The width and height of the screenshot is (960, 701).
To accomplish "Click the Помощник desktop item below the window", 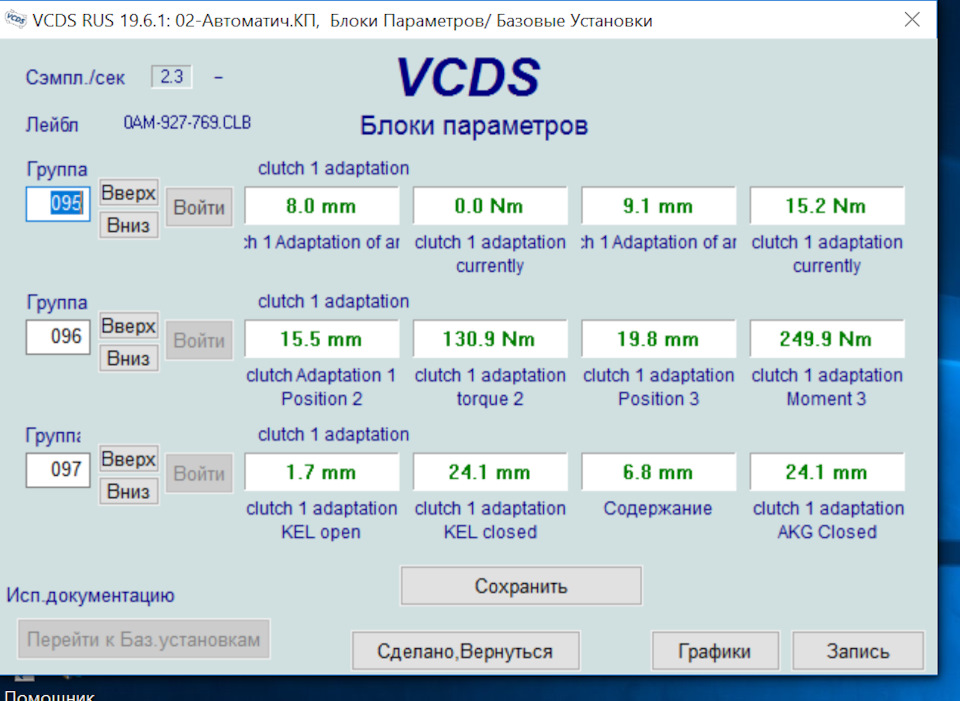I will click(x=50, y=695).
